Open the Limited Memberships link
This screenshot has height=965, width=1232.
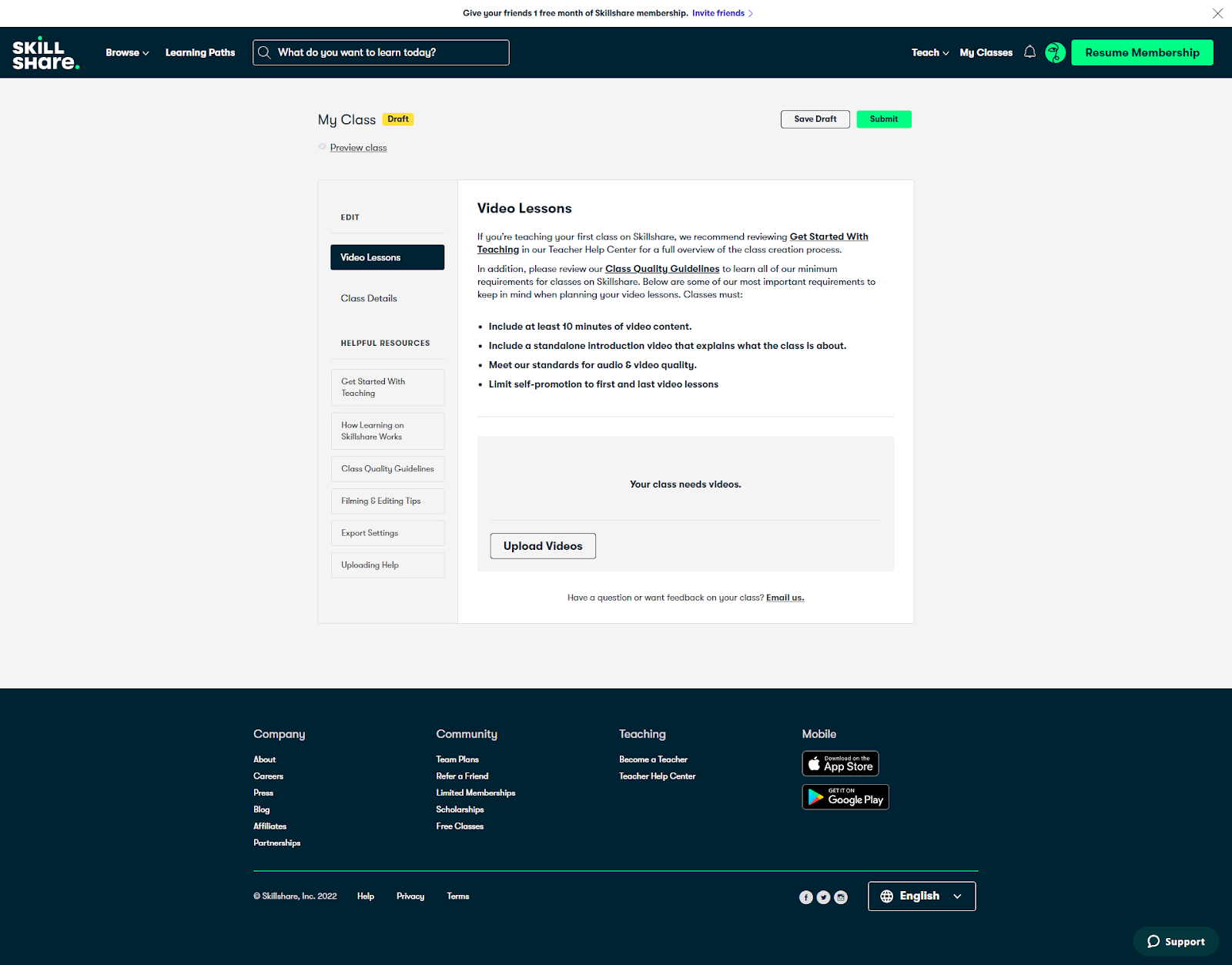[x=476, y=793]
